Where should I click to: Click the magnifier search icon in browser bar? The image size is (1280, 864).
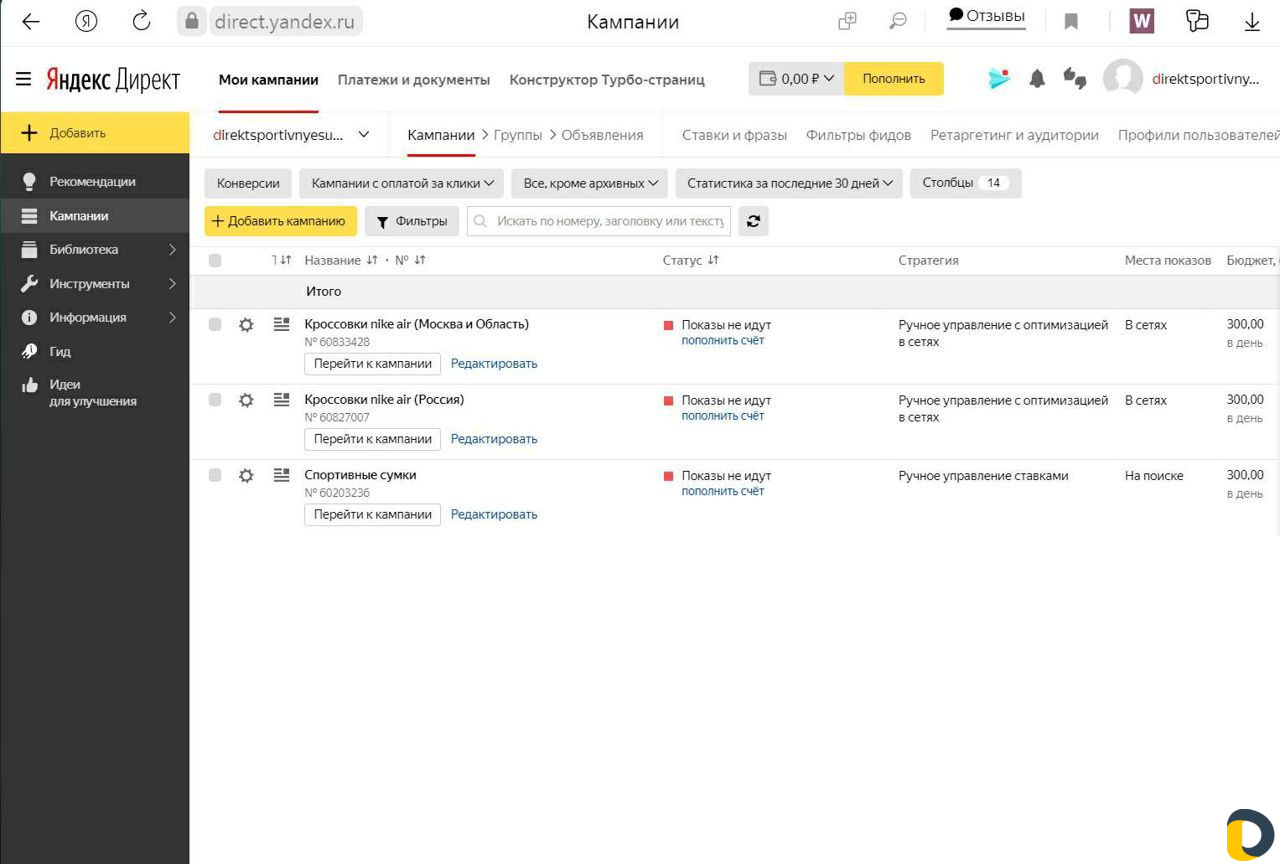point(898,21)
